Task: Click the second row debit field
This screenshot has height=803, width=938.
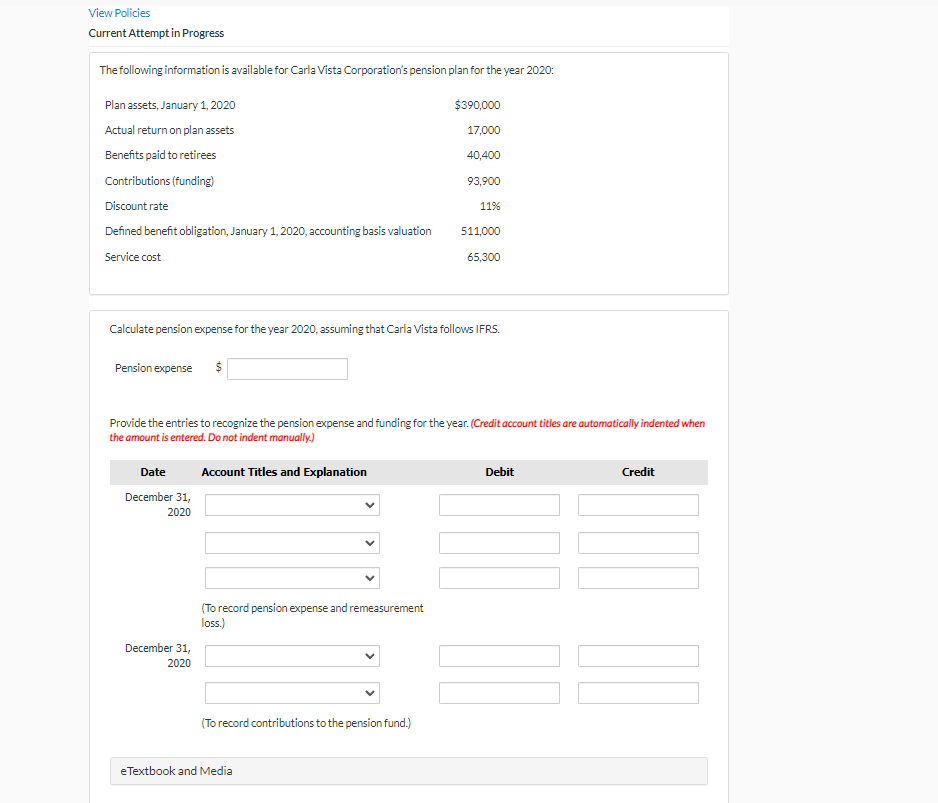Action: pos(499,542)
